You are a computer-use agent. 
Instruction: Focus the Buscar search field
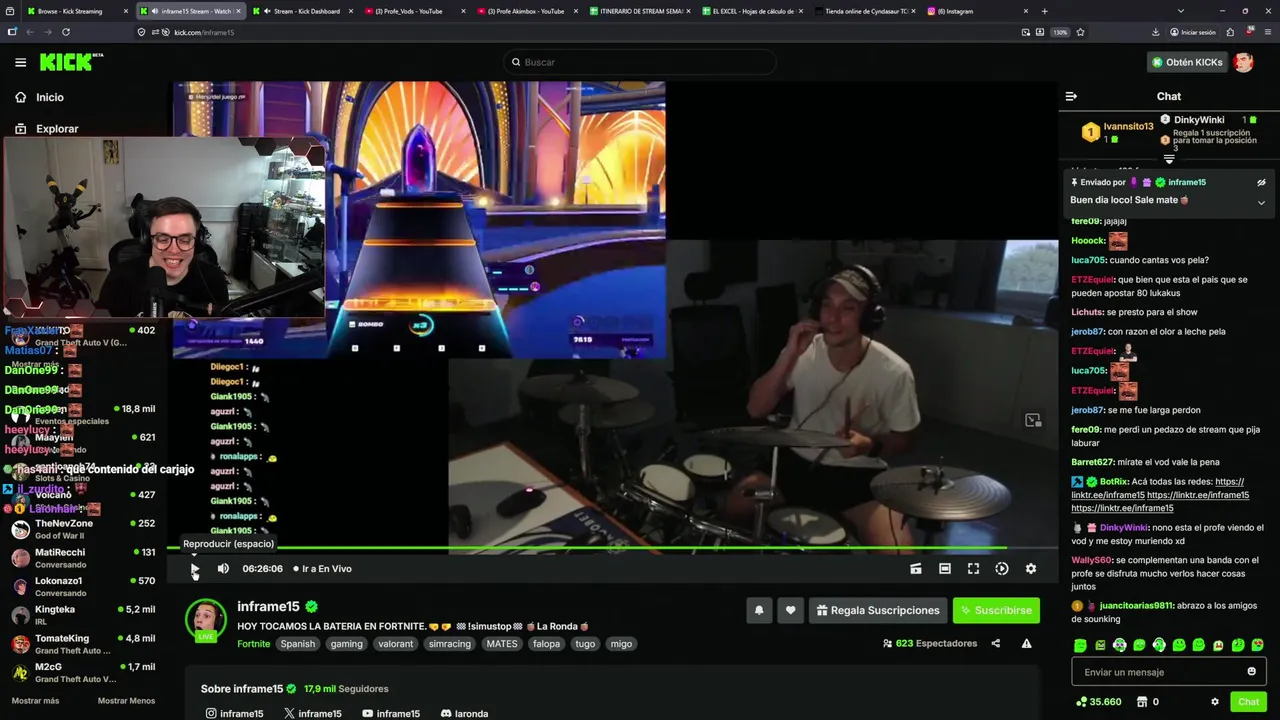tap(640, 62)
